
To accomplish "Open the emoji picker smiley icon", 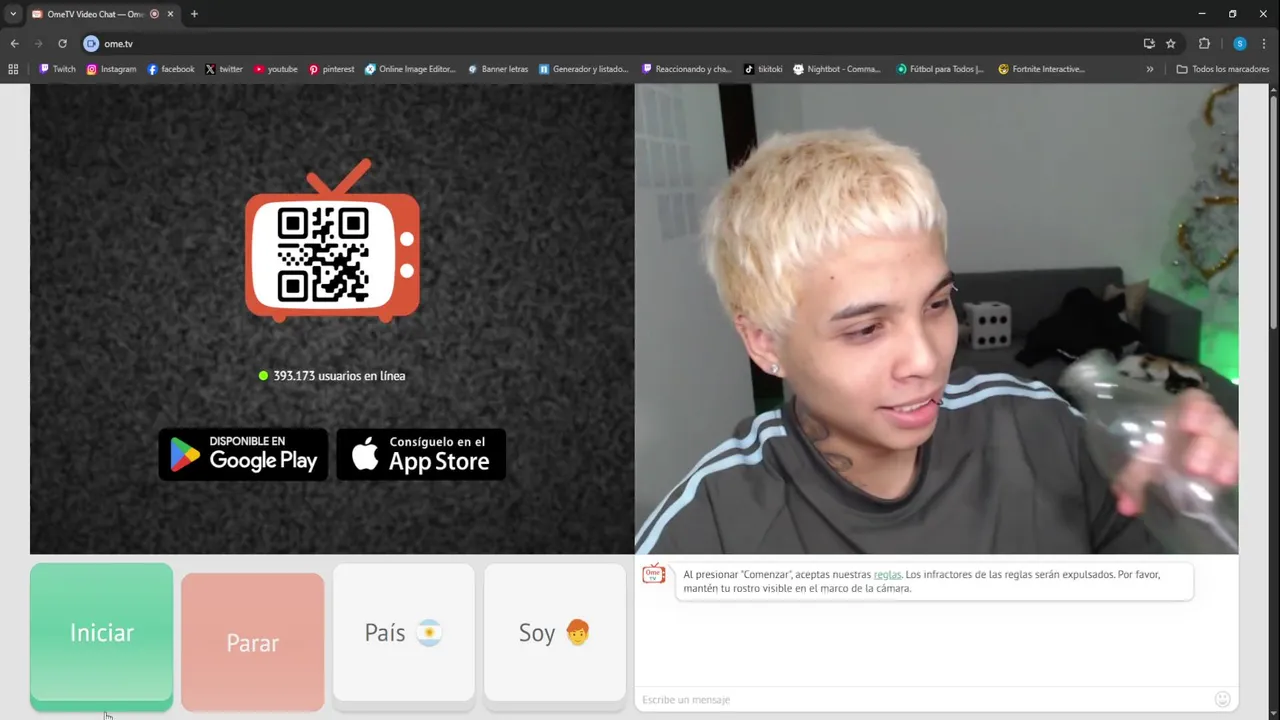I will pyautogui.click(x=1222, y=699).
